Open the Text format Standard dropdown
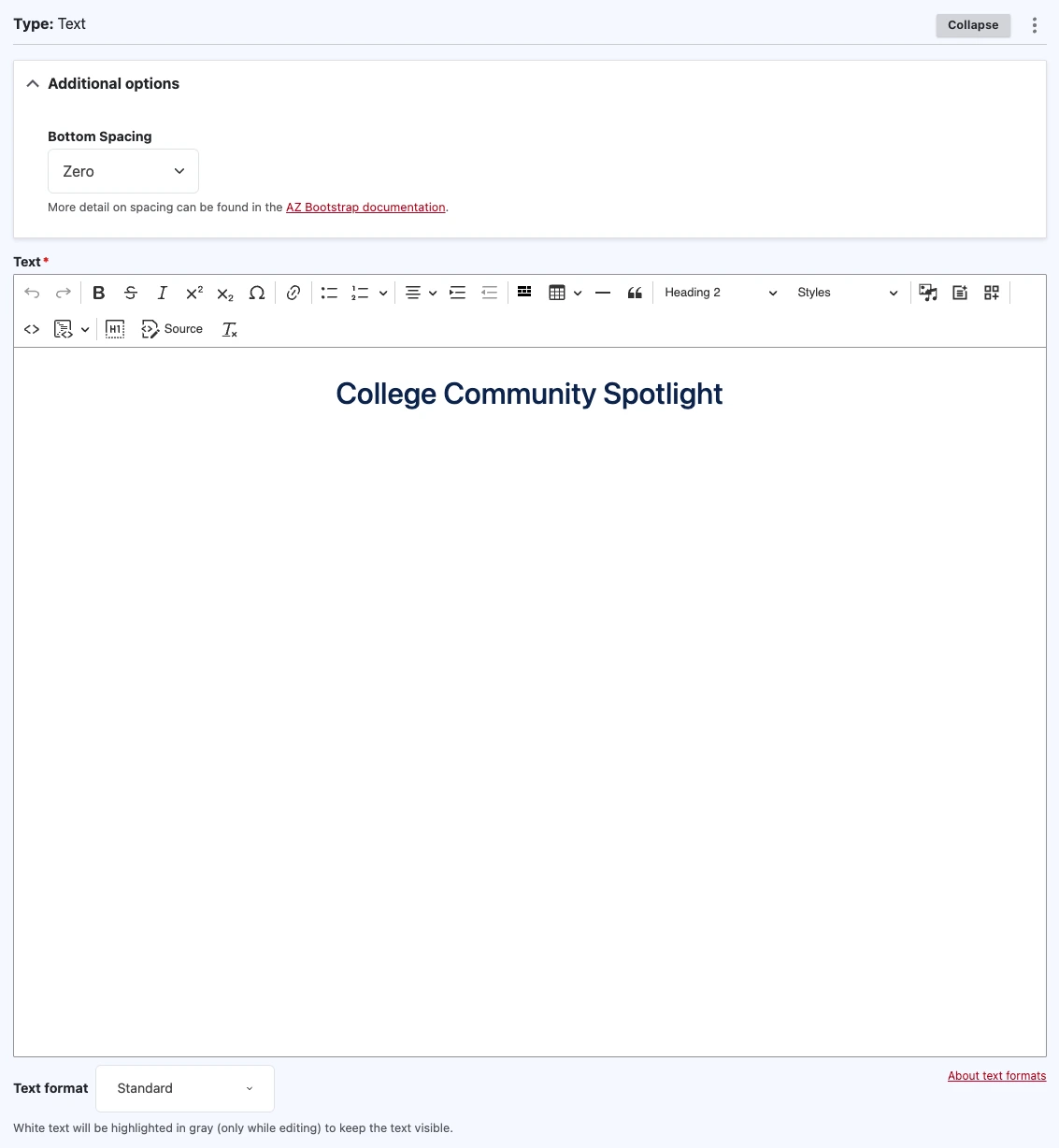Image resolution: width=1059 pixels, height=1148 pixels. coord(185,1088)
